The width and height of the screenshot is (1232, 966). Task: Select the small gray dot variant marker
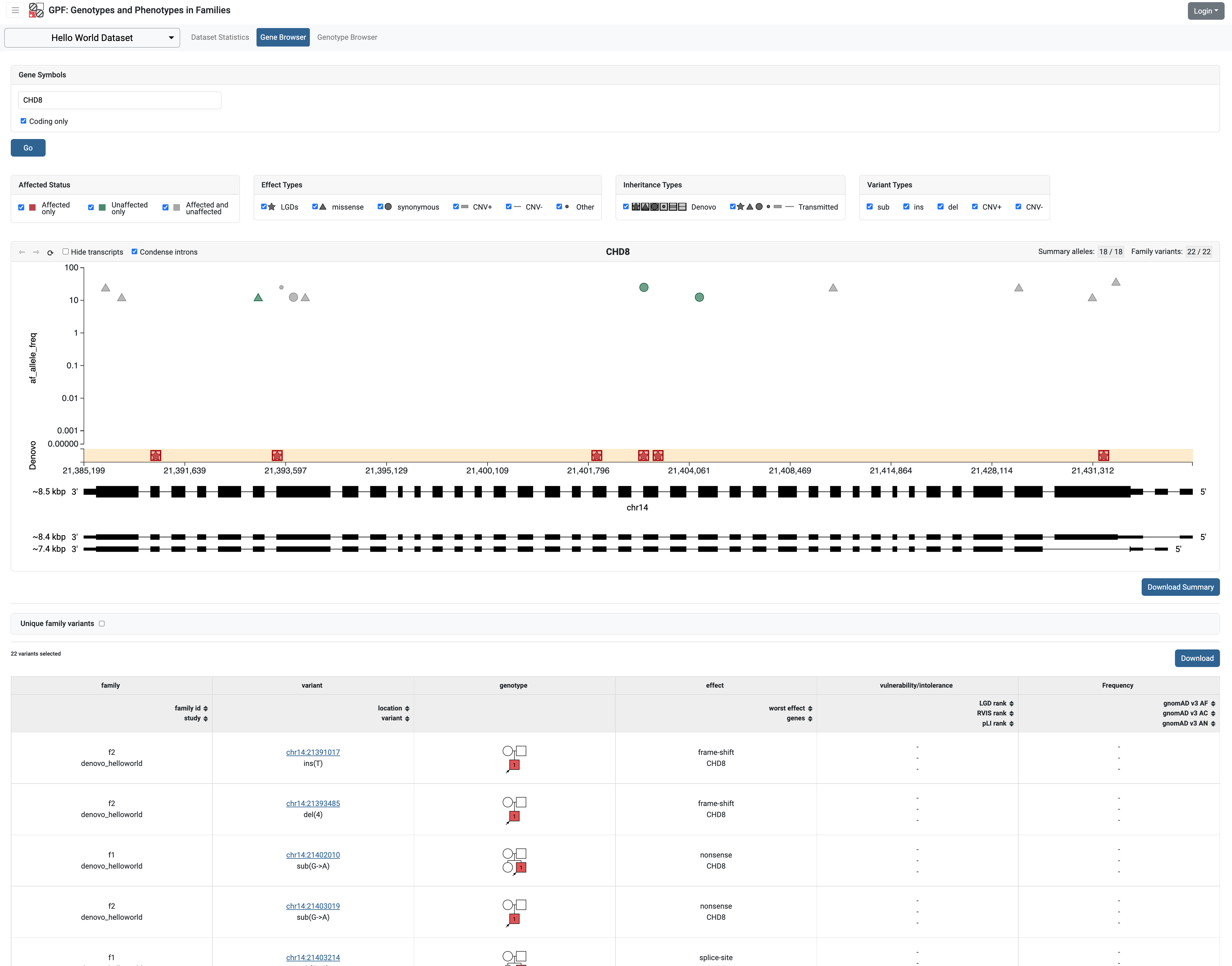coord(281,287)
